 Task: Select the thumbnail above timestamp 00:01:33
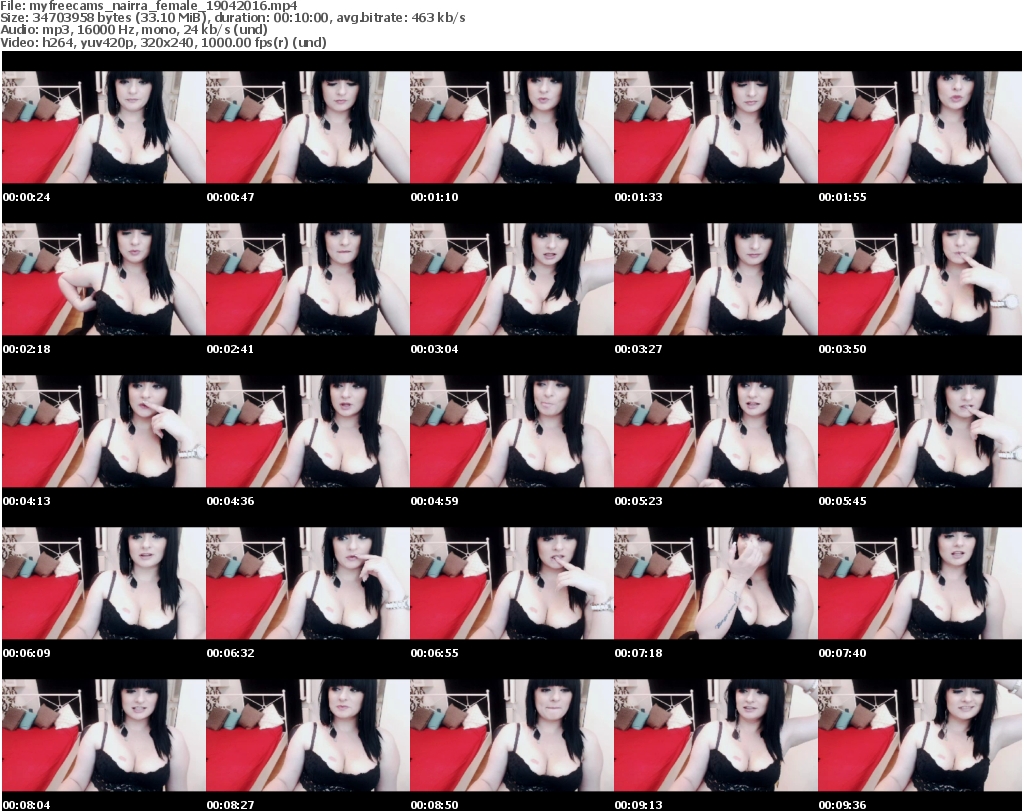pyautogui.click(x=716, y=127)
